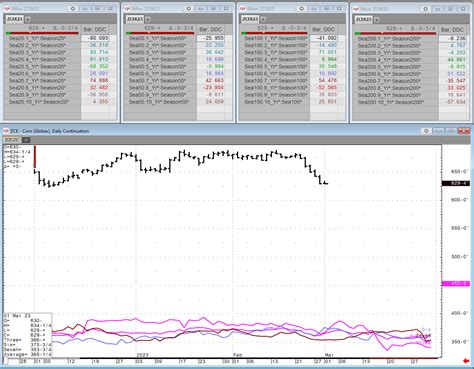Click the 44.861 value cell

453,60
